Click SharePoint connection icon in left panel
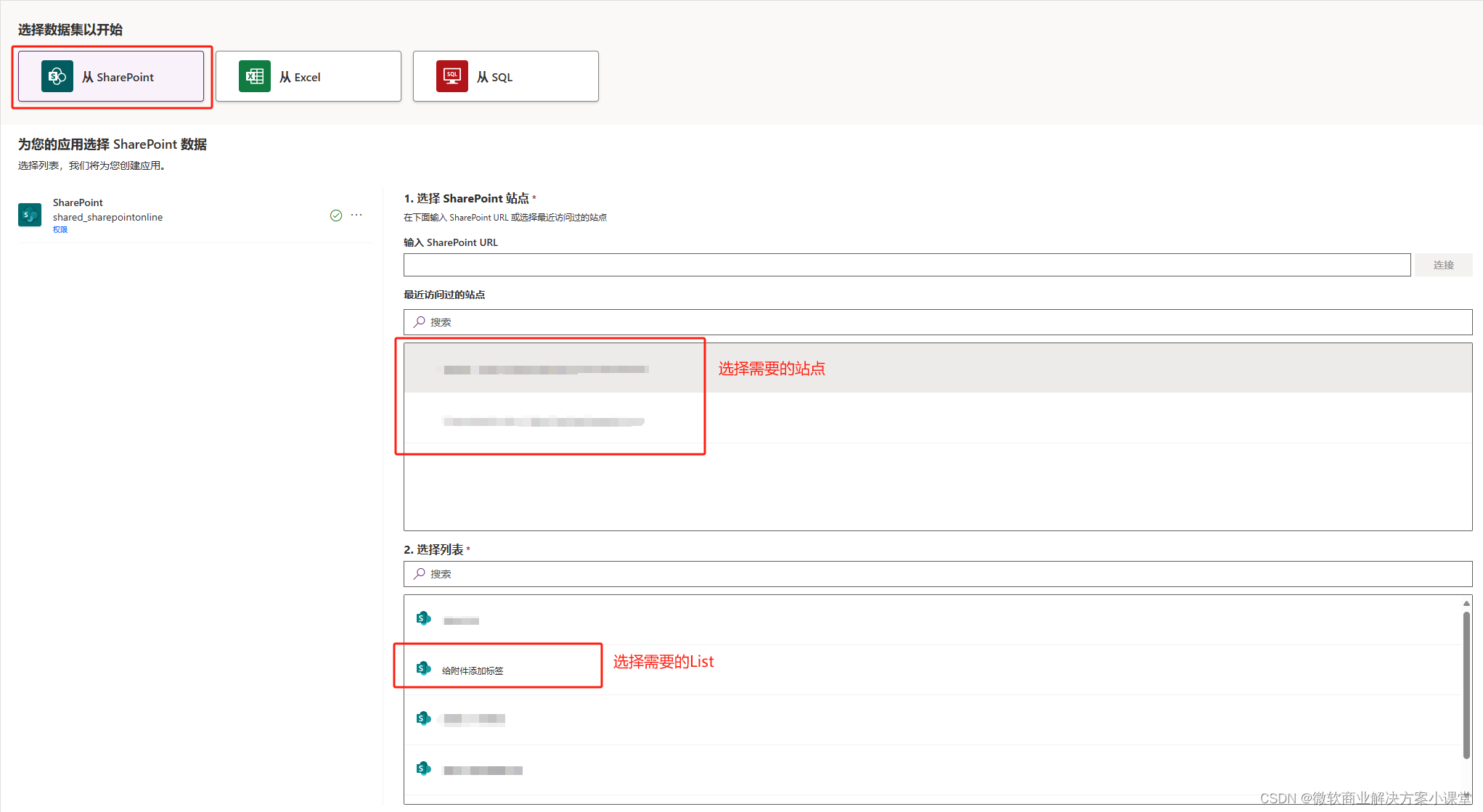The width and height of the screenshot is (1483, 812). click(30, 215)
